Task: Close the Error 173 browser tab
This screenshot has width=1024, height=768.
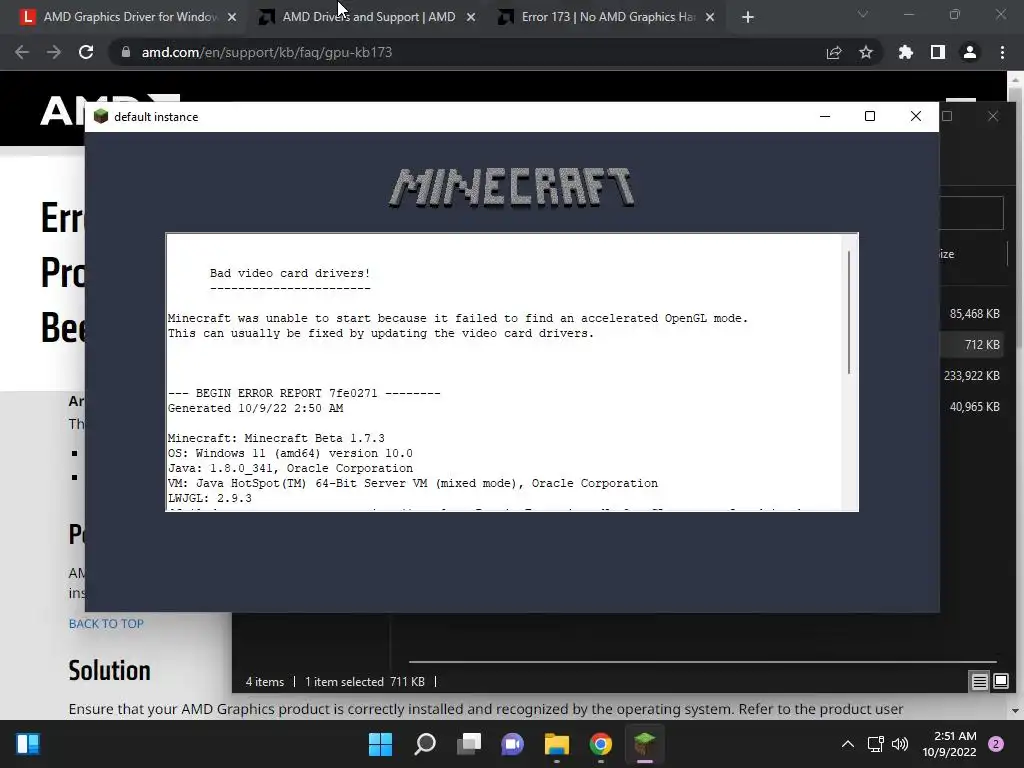Action: (x=710, y=17)
